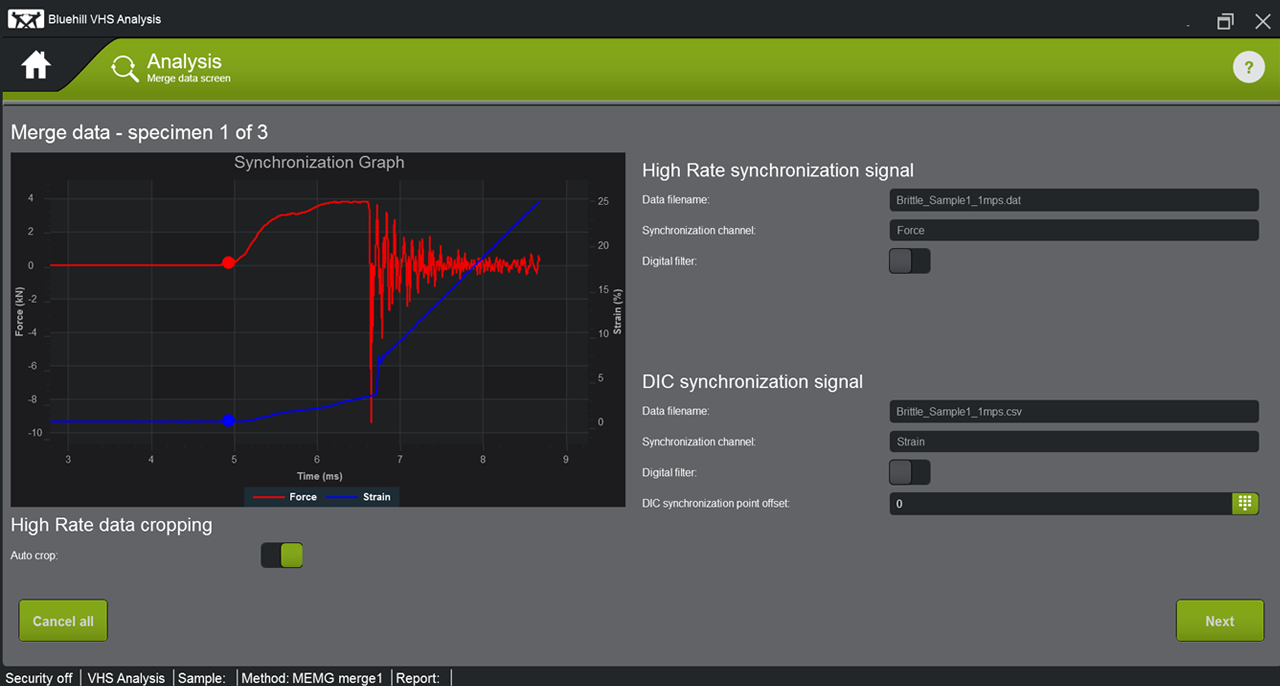
Task: Open the Brittle_Sample1_1mps.dat data filename field
Action: pyautogui.click(x=1073, y=200)
